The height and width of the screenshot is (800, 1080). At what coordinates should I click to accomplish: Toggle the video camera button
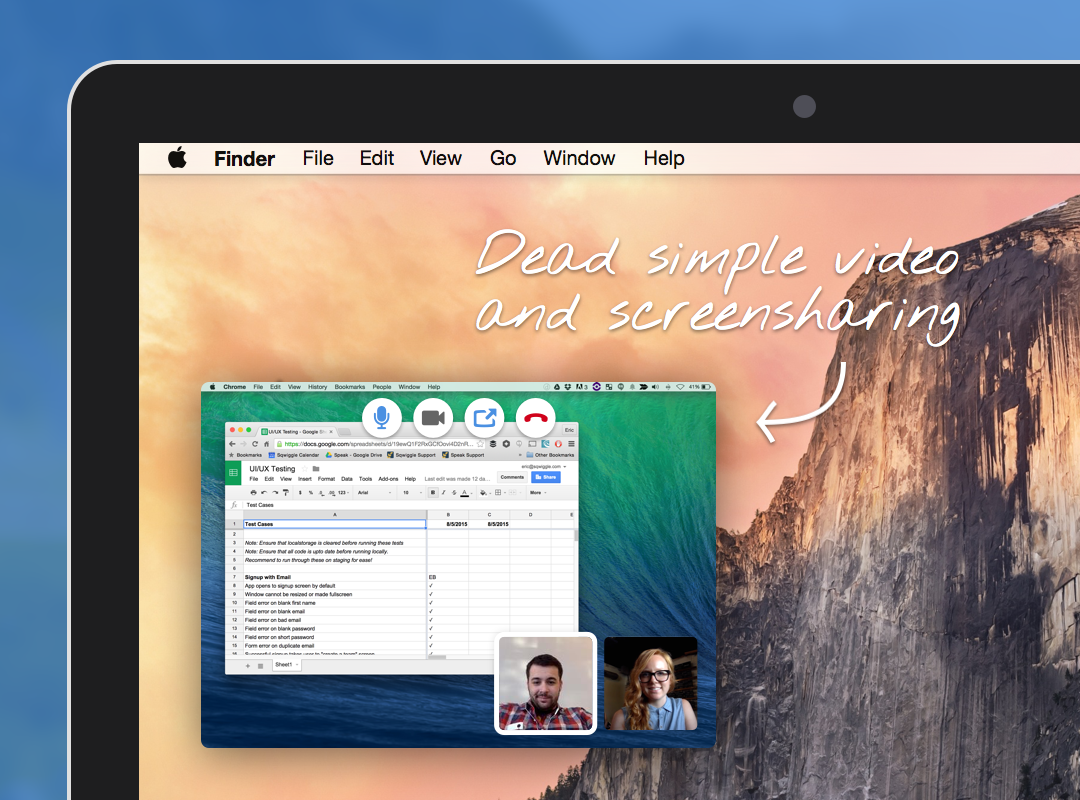(x=433, y=418)
